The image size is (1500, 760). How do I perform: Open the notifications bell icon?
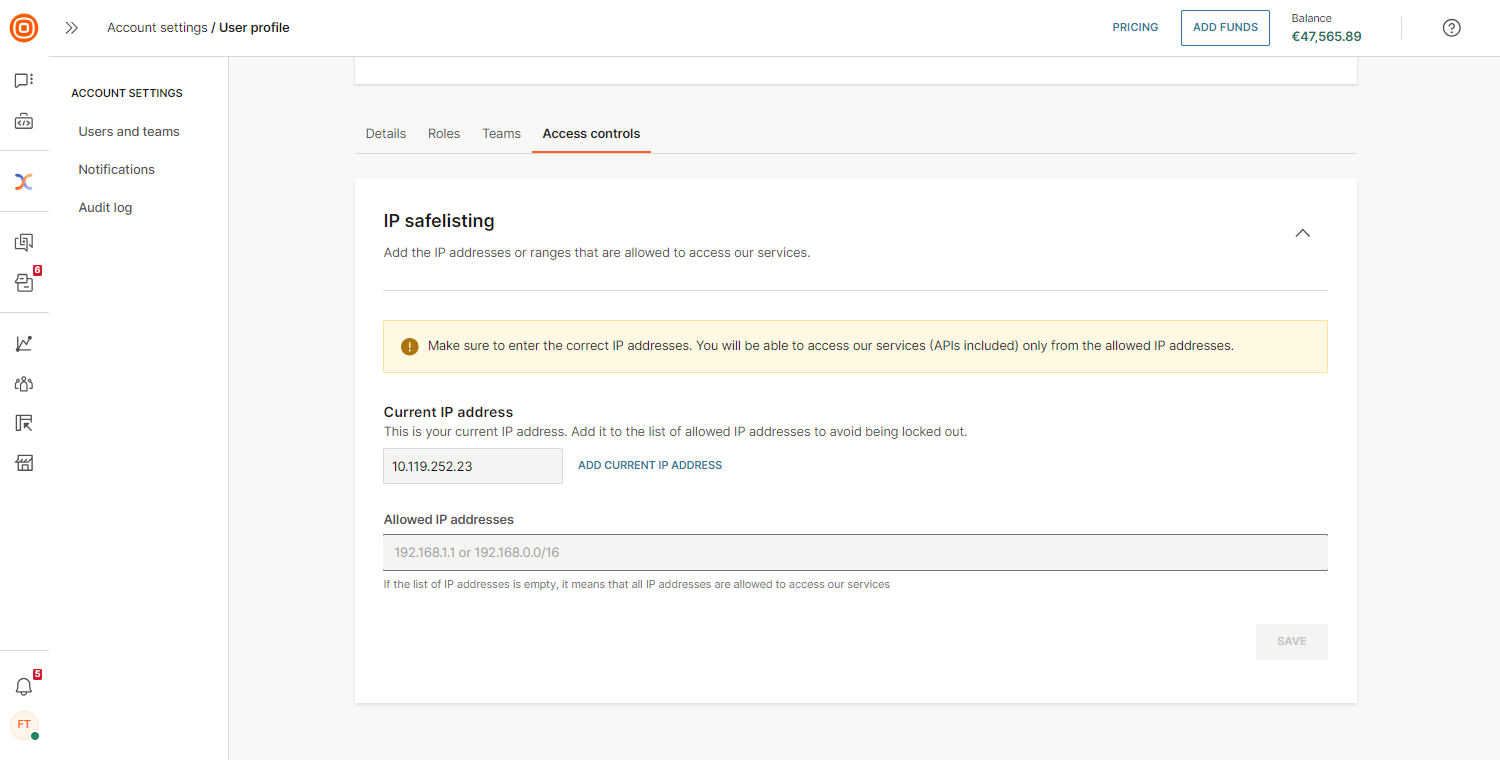[24, 686]
